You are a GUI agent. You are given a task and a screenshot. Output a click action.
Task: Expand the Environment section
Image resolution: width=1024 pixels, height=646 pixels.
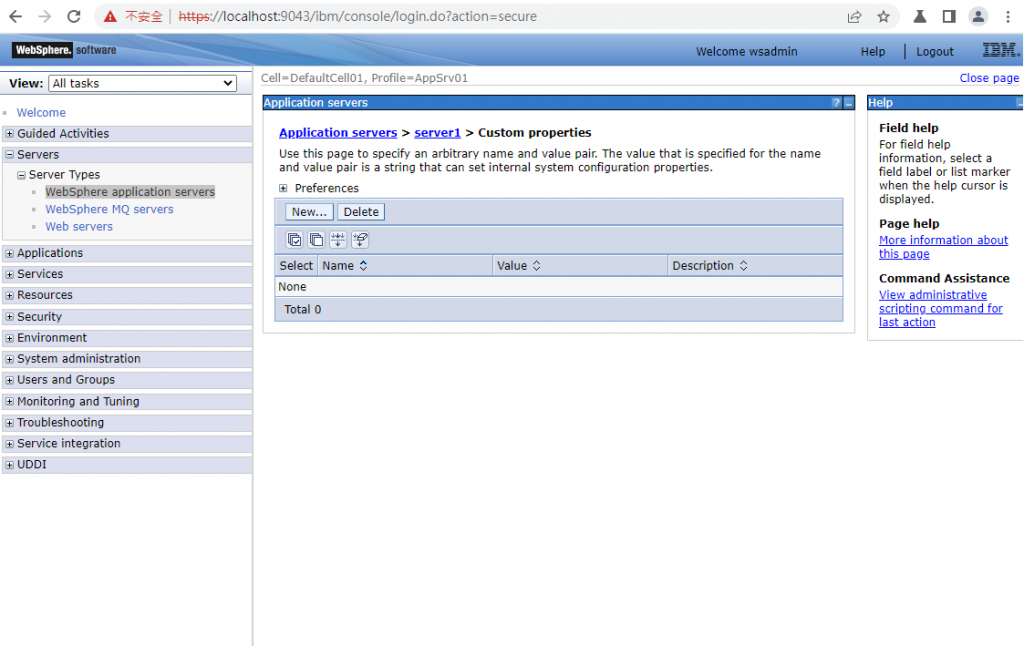coord(9,338)
